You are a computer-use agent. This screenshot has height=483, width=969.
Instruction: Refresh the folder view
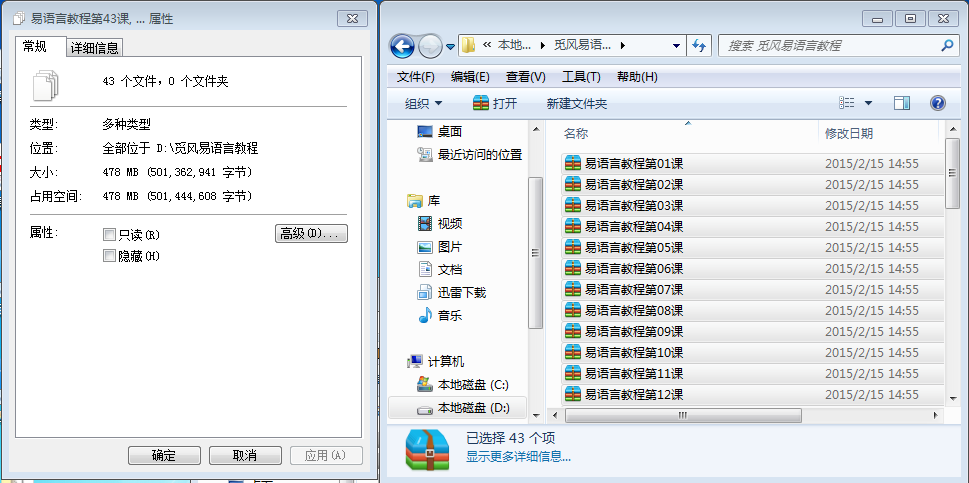pyautogui.click(x=698, y=46)
